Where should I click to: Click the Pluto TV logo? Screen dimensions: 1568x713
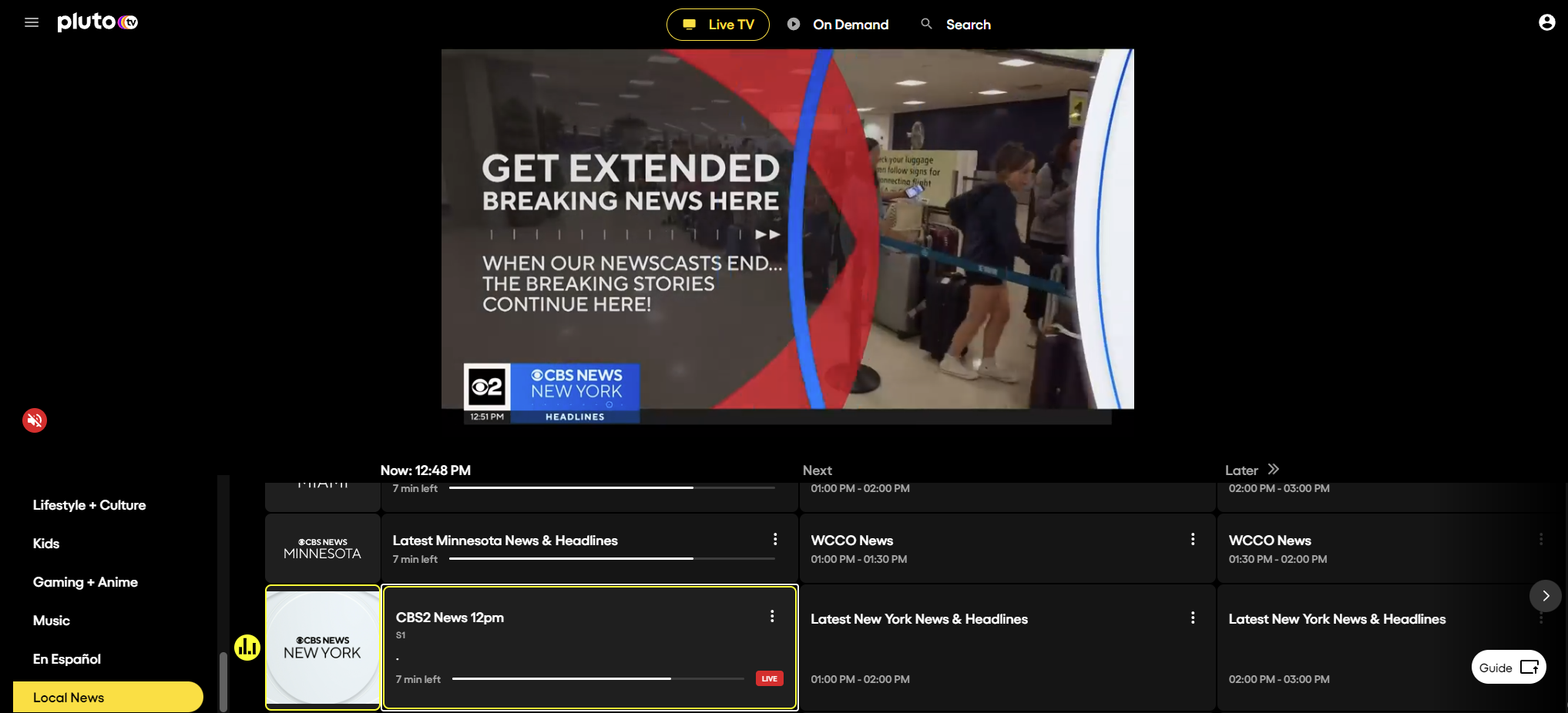click(x=97, y=22)
